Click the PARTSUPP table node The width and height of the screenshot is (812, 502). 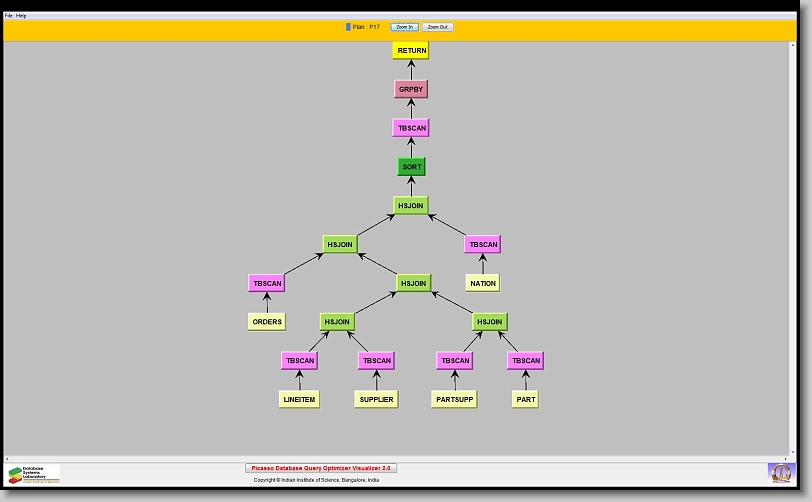point(455,399)
